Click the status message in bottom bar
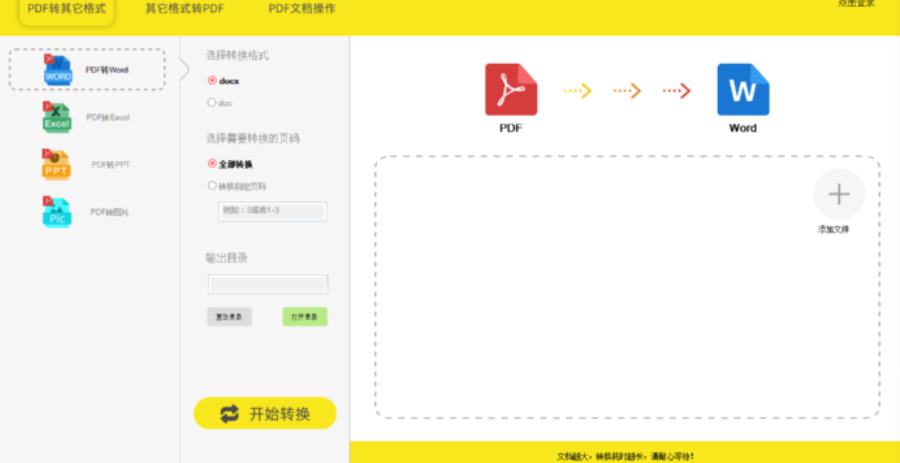This screenshot has height=463, width=900. 626,457
